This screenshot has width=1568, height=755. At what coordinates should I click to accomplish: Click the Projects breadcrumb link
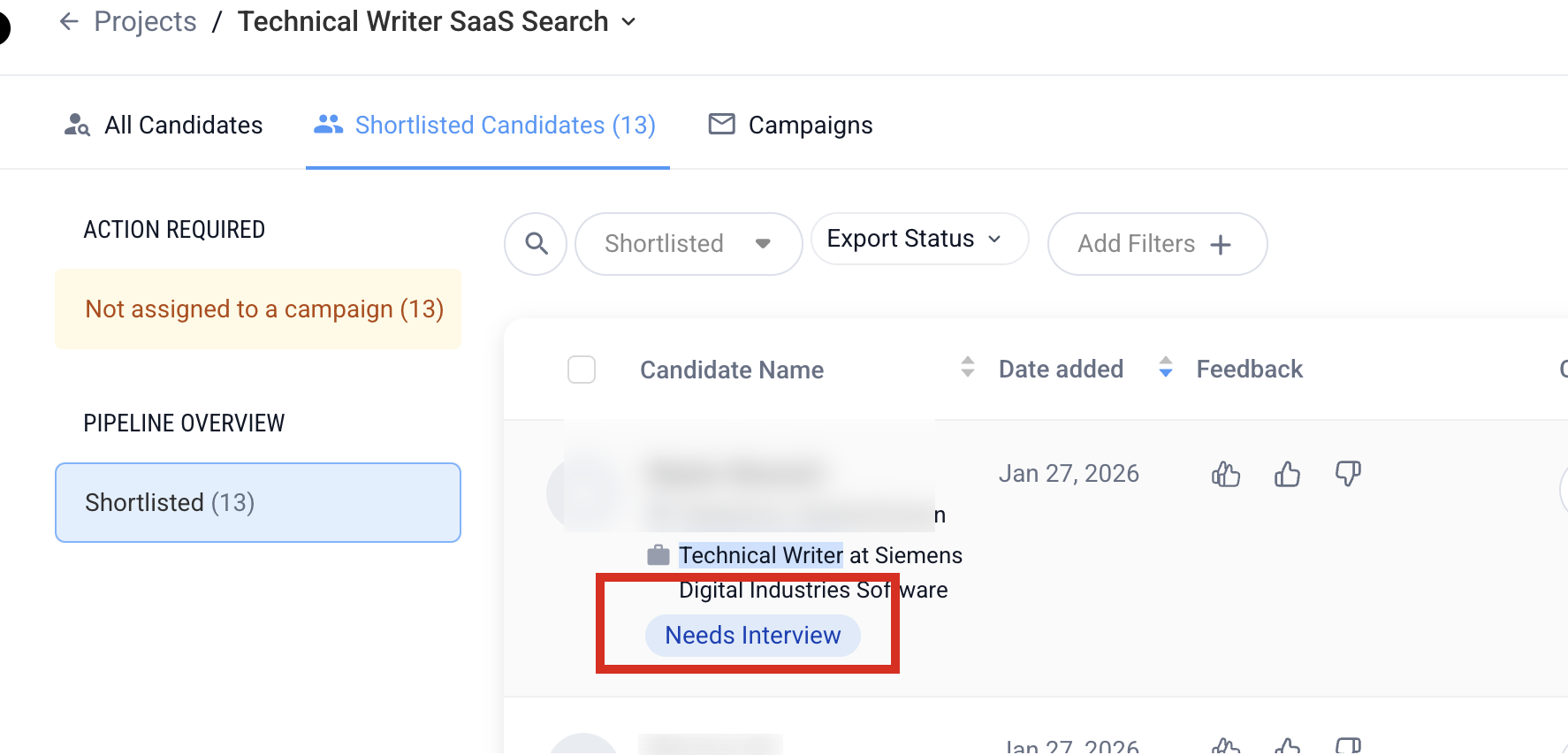coord(145,21)
